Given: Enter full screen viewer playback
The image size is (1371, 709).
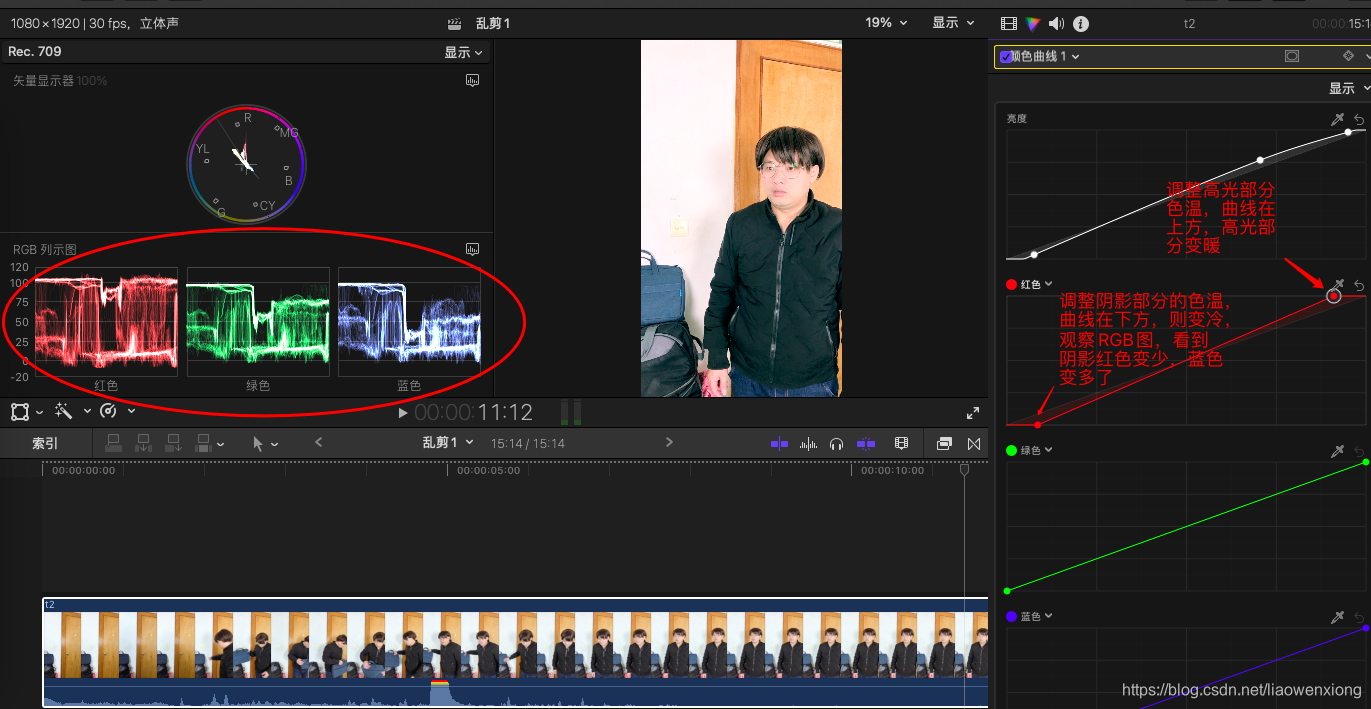Looking at the screenshot, I should click(x=973, y=412).
